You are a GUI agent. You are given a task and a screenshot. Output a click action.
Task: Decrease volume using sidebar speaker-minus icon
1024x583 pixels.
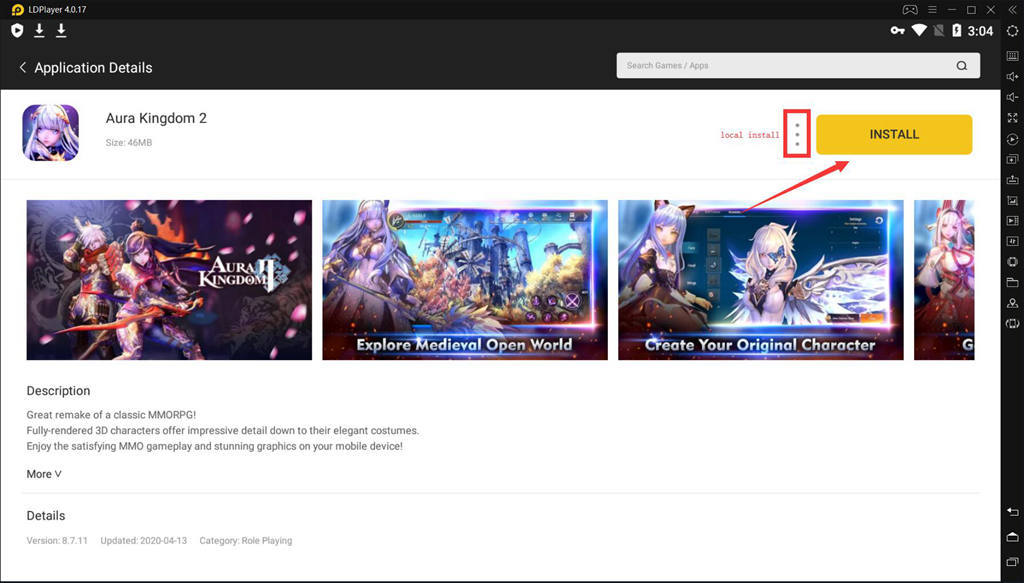click(x=1012, y=97)
